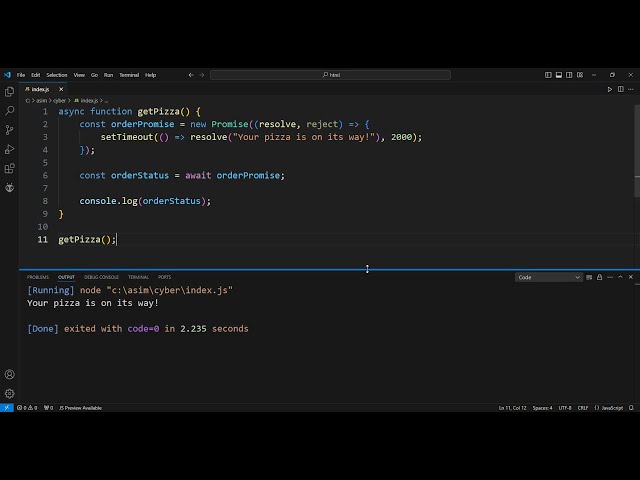Click line number 6 in gutter

coord(45,176)
